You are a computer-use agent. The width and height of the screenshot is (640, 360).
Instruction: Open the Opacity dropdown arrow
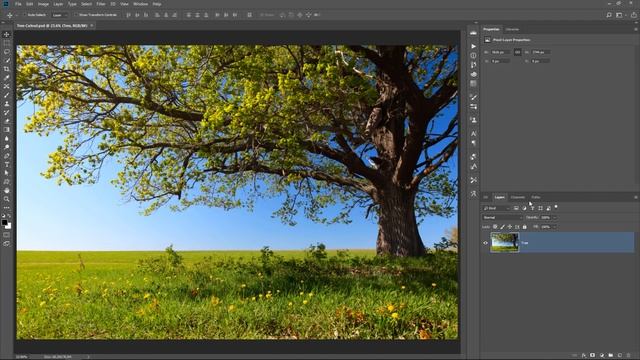point(554,218)
